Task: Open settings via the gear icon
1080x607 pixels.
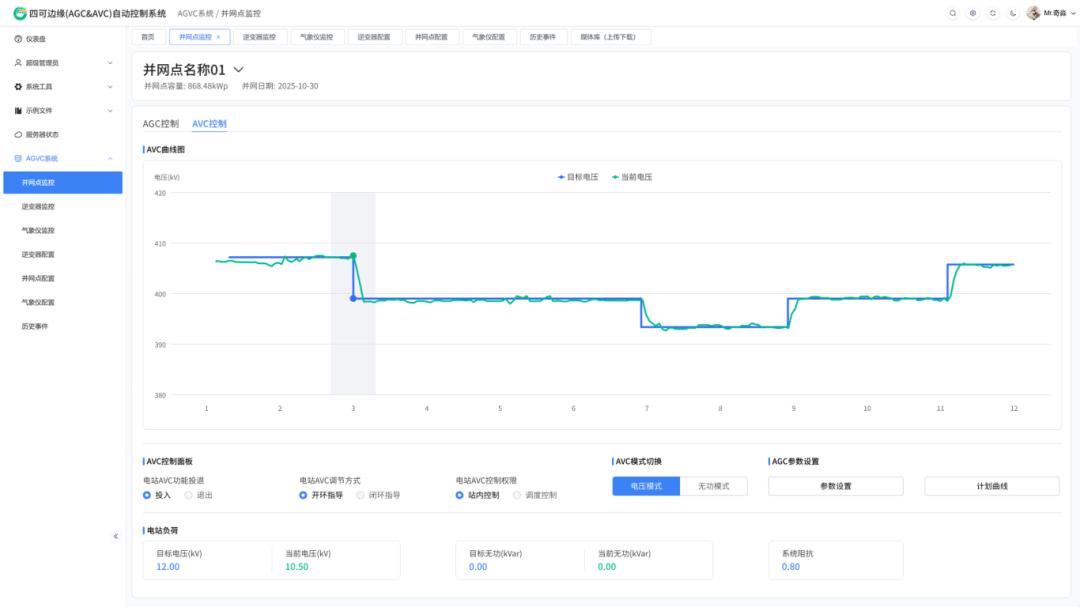Action: pyautogui.click(x=973, y=13)
